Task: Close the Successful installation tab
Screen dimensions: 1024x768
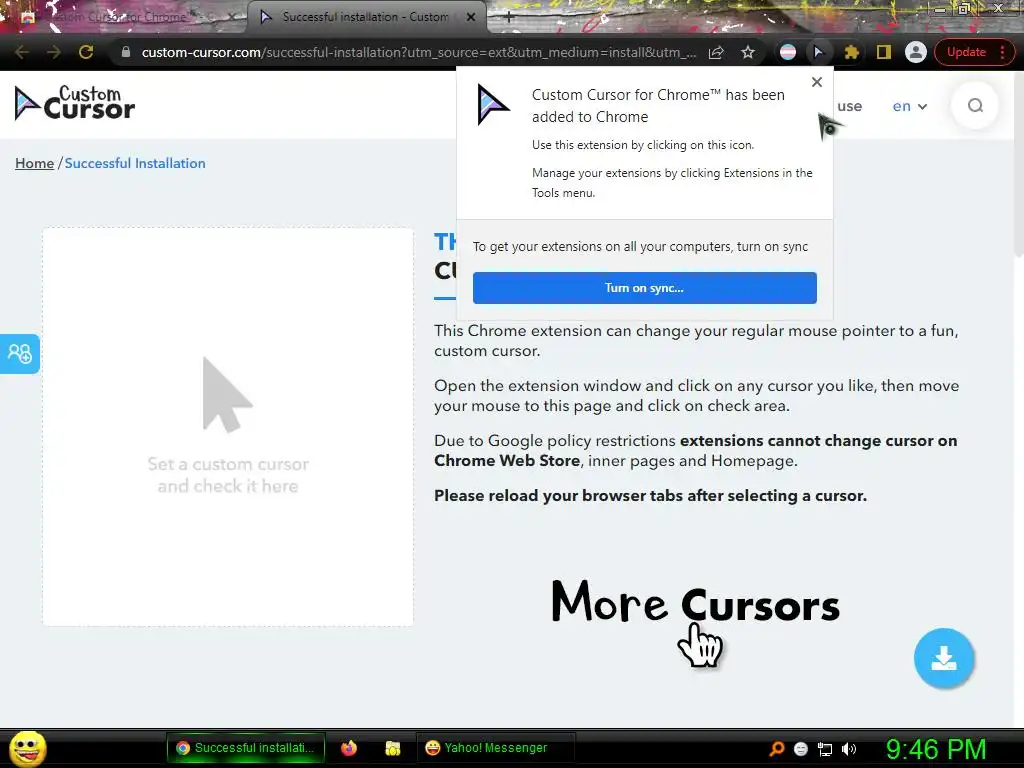Action: [x=471, y=17]
